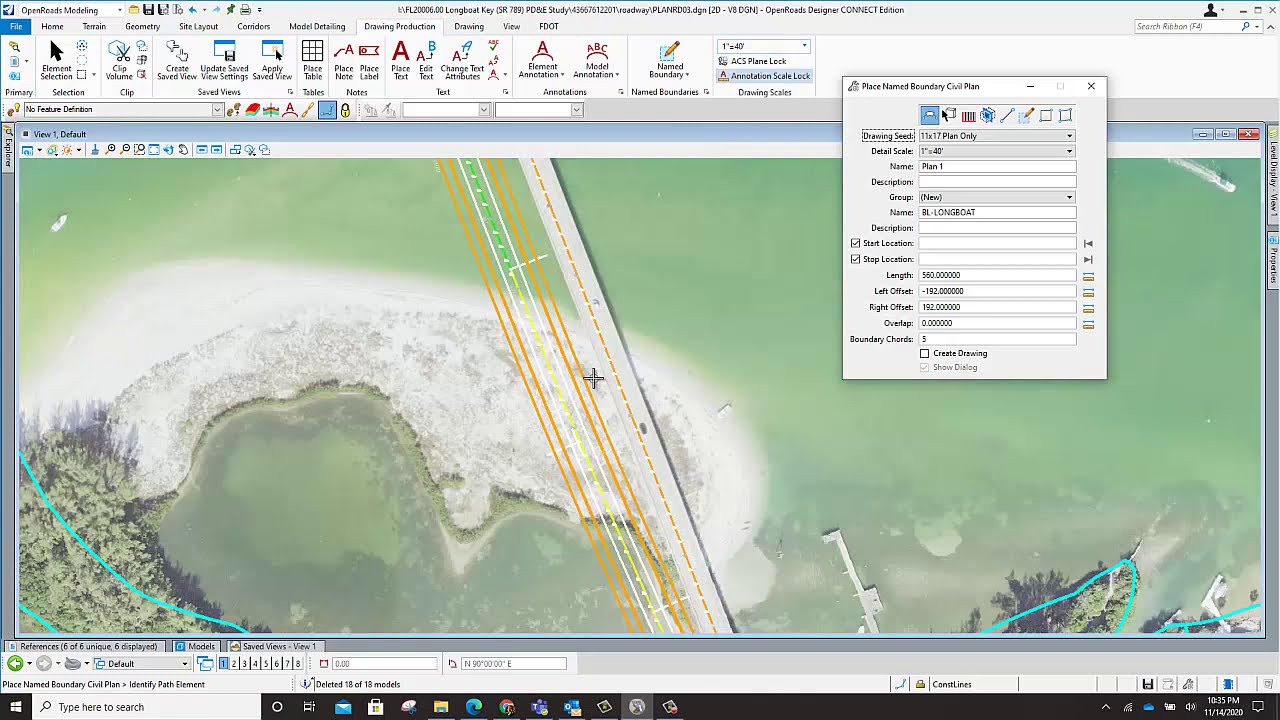The image size is (1280, 720).
Task: Click the Windows Start button
Action: [16, 707]
